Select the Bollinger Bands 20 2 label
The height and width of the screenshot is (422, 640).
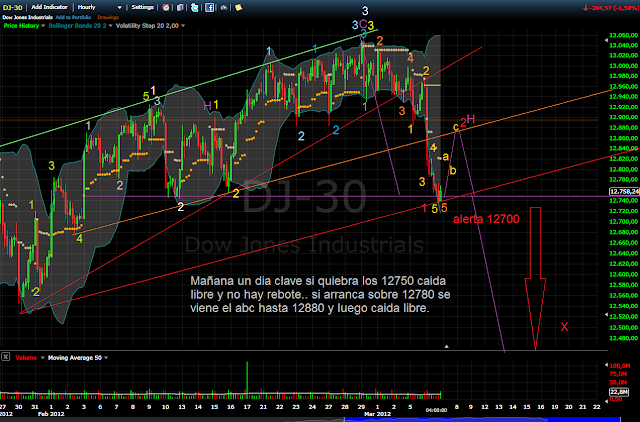tap(78, 26)
